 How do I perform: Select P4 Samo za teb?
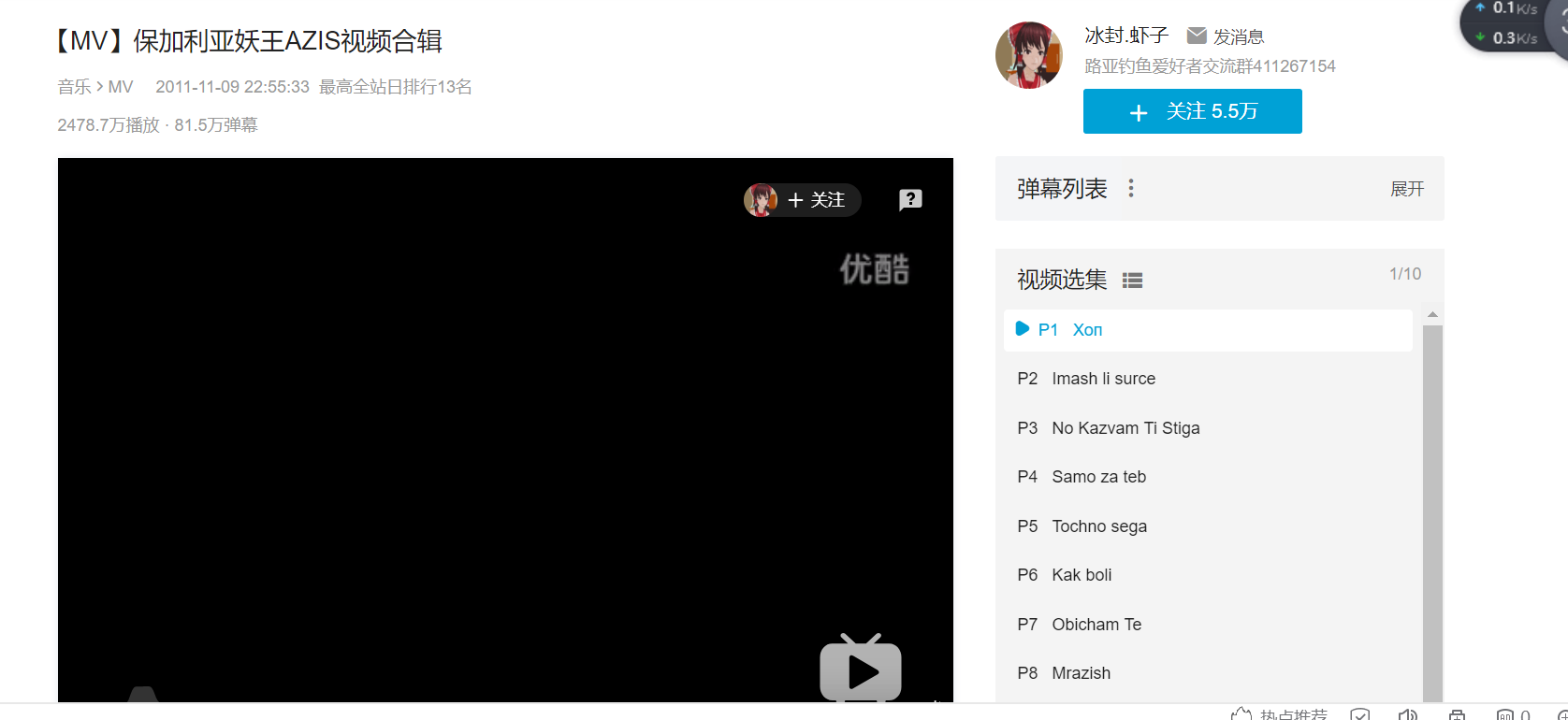1208,477
